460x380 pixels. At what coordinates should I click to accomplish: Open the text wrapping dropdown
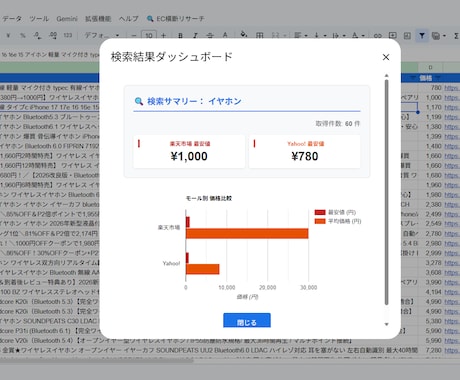338,35
